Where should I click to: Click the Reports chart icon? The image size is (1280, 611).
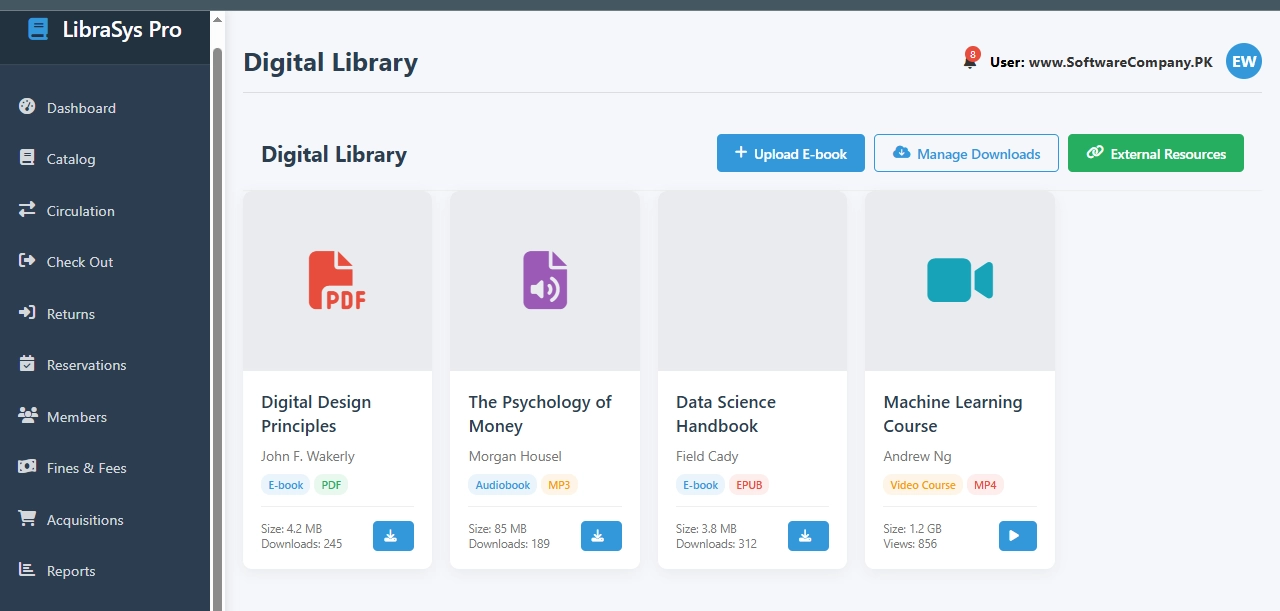(x=26, y=570)
